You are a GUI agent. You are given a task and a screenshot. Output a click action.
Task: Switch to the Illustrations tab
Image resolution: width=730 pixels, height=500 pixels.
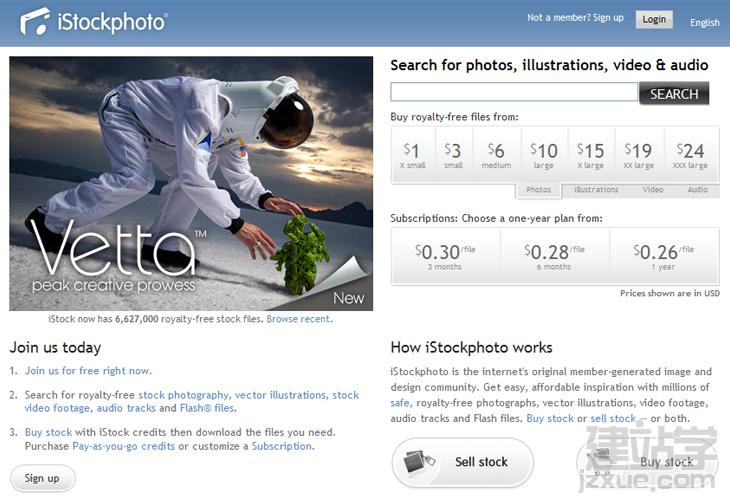[x=596, y=189]
